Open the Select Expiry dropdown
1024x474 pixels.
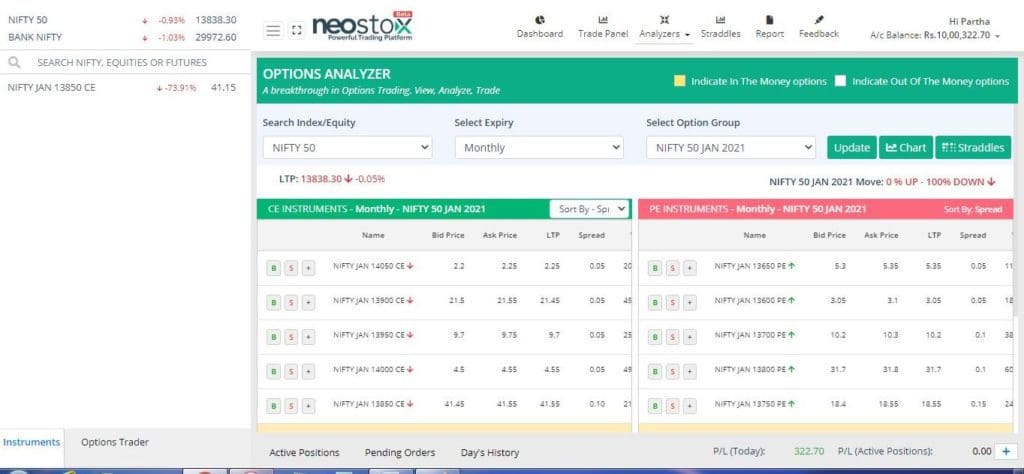539,148
